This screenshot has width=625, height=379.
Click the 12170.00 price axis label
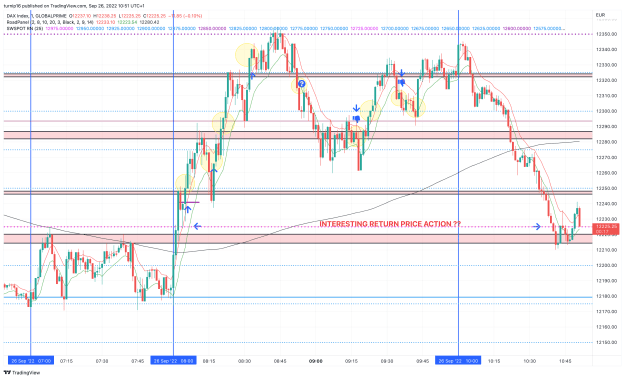pos(606,312)
